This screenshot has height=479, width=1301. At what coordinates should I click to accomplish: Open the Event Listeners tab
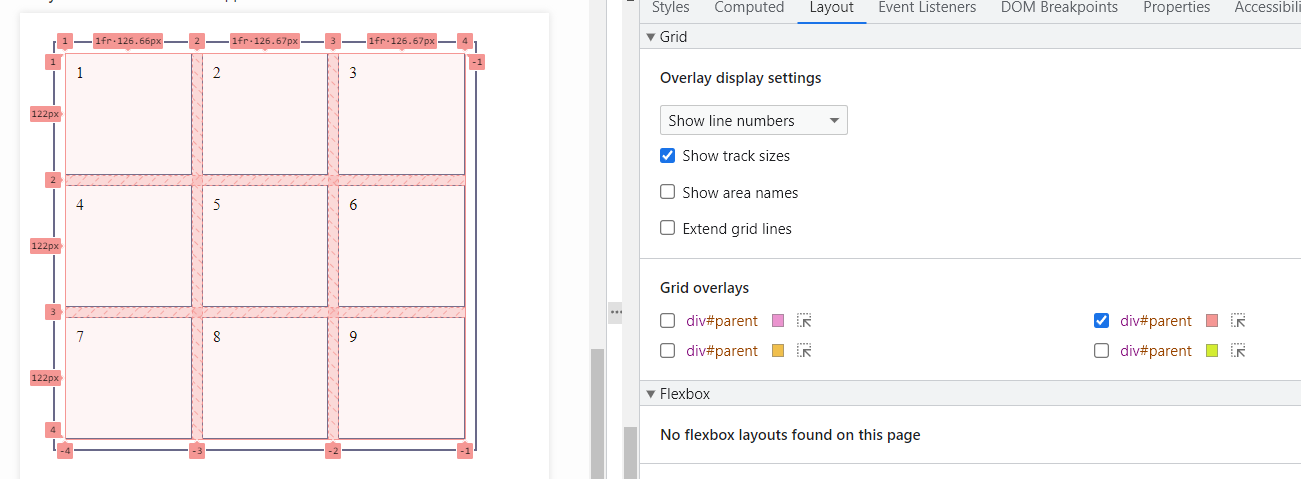tap(926, 8)
